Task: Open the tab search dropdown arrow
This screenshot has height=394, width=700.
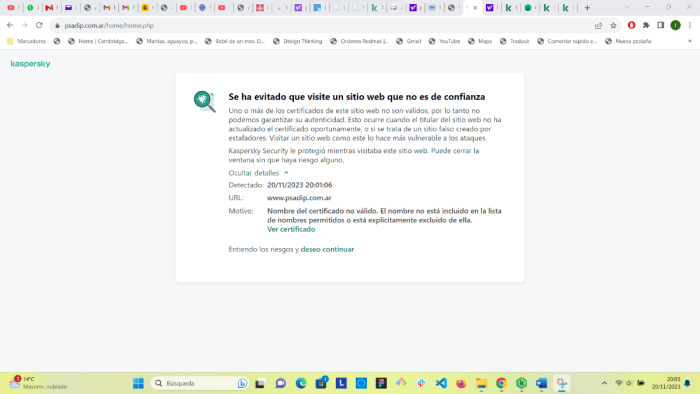Action: pyautogui.click(x=627, y=7)
